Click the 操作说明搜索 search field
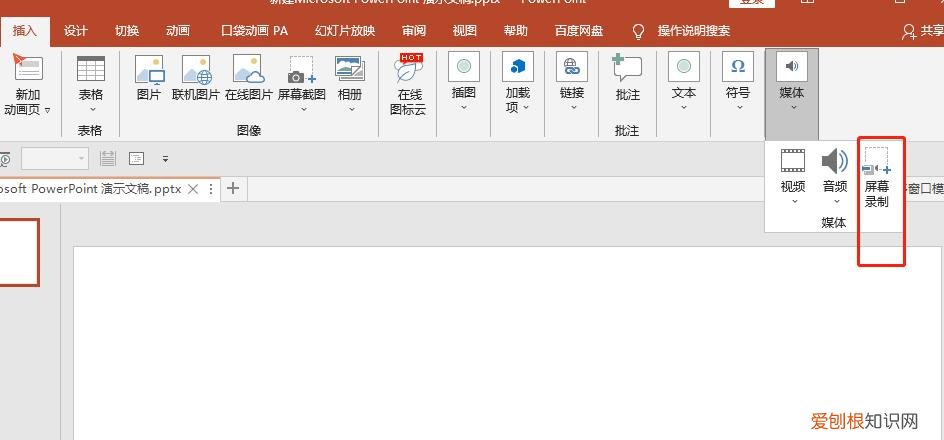The height and width of the screenshot is (440, 944). 694,31
